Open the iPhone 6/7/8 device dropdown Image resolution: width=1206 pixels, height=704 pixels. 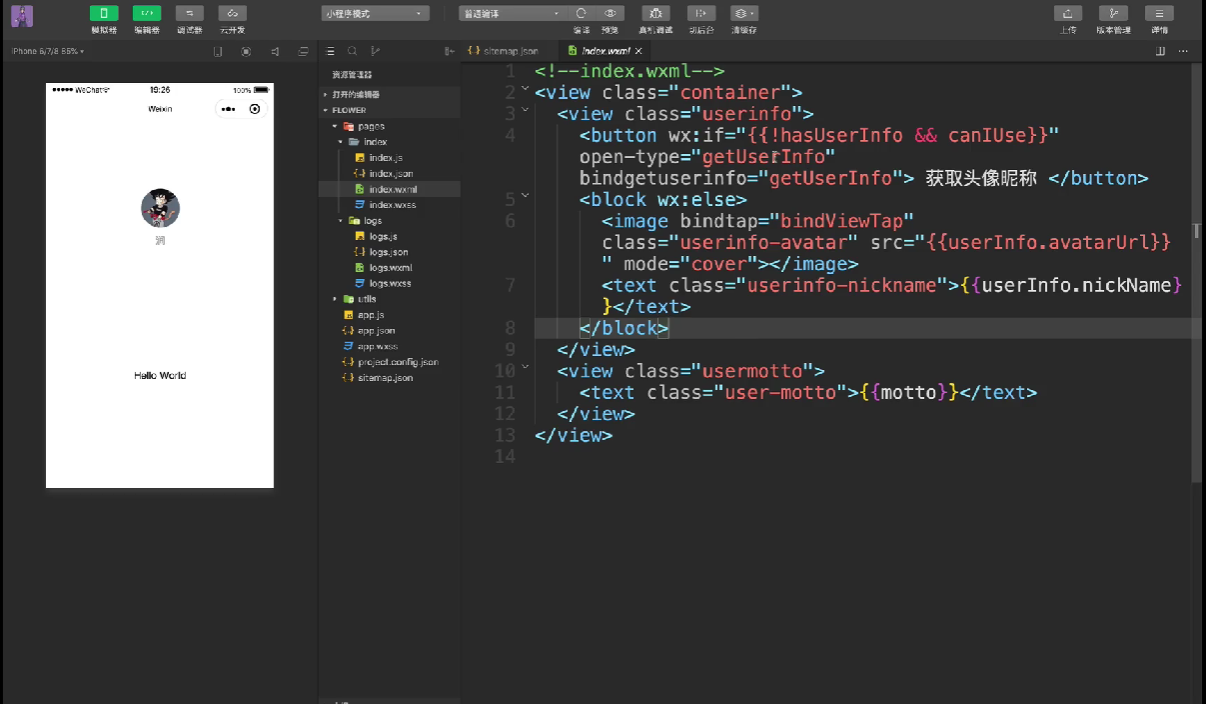pyautogui.click(x=48, y=51)
